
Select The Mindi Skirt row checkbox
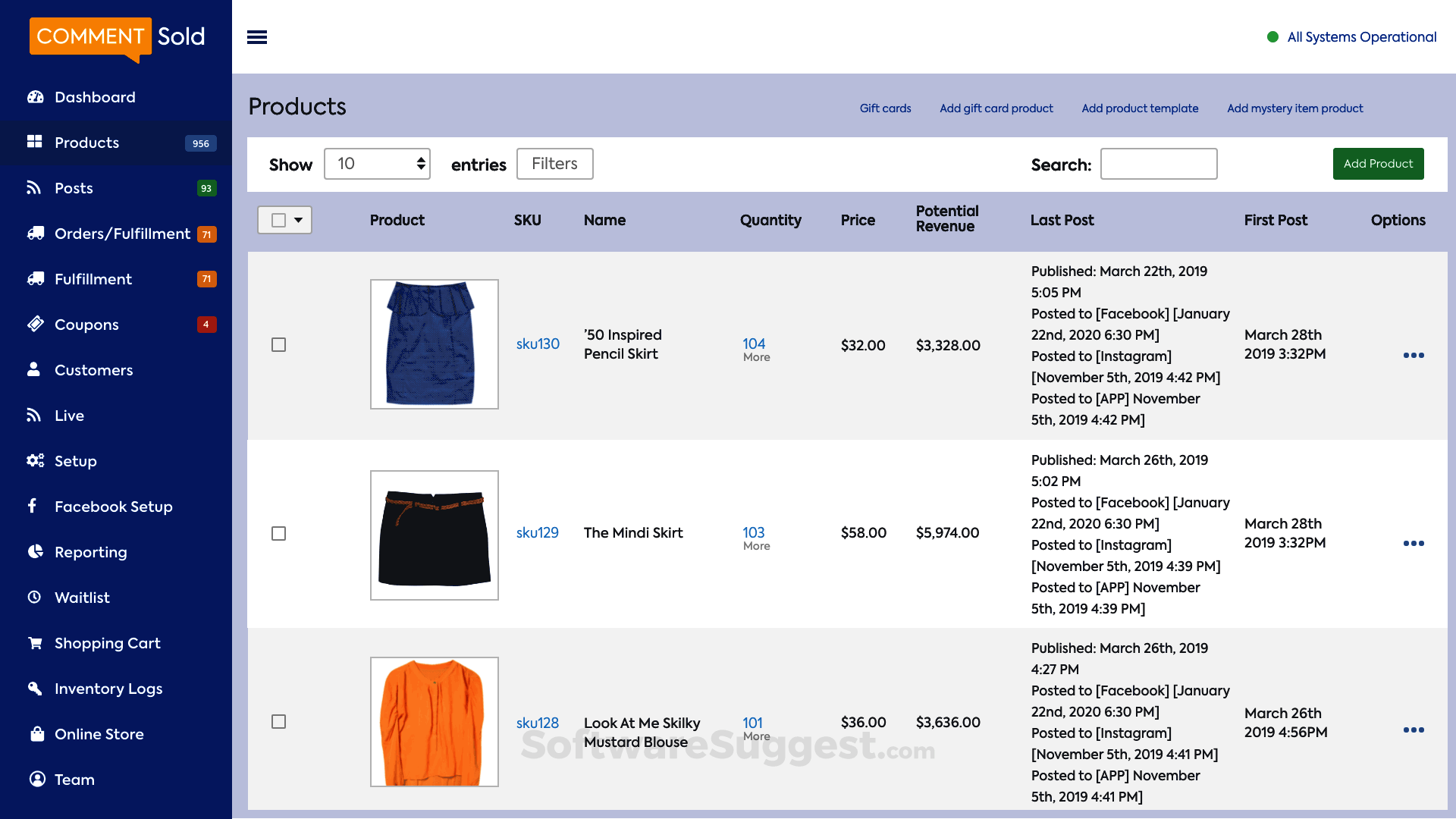(x=279, y=534)
